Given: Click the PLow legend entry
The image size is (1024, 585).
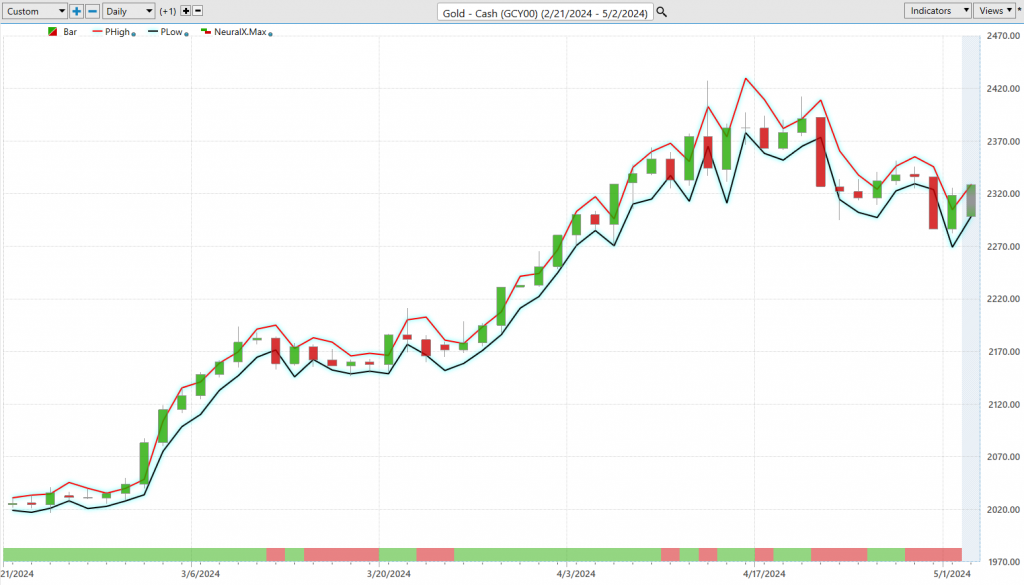Looking at the screenshot, I should 165,31.
